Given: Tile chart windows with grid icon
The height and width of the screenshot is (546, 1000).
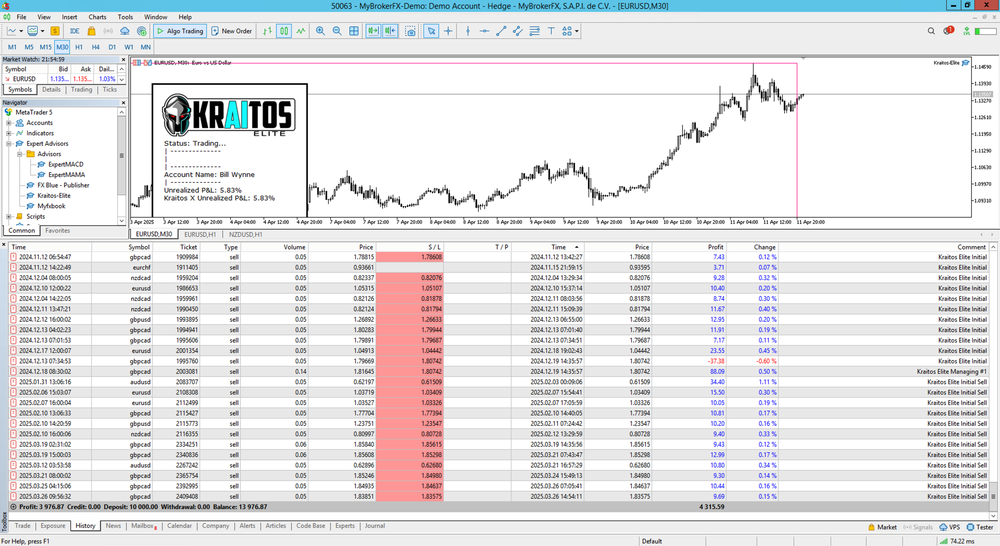Looking at the screenshot, I should (x=354, y=31).
